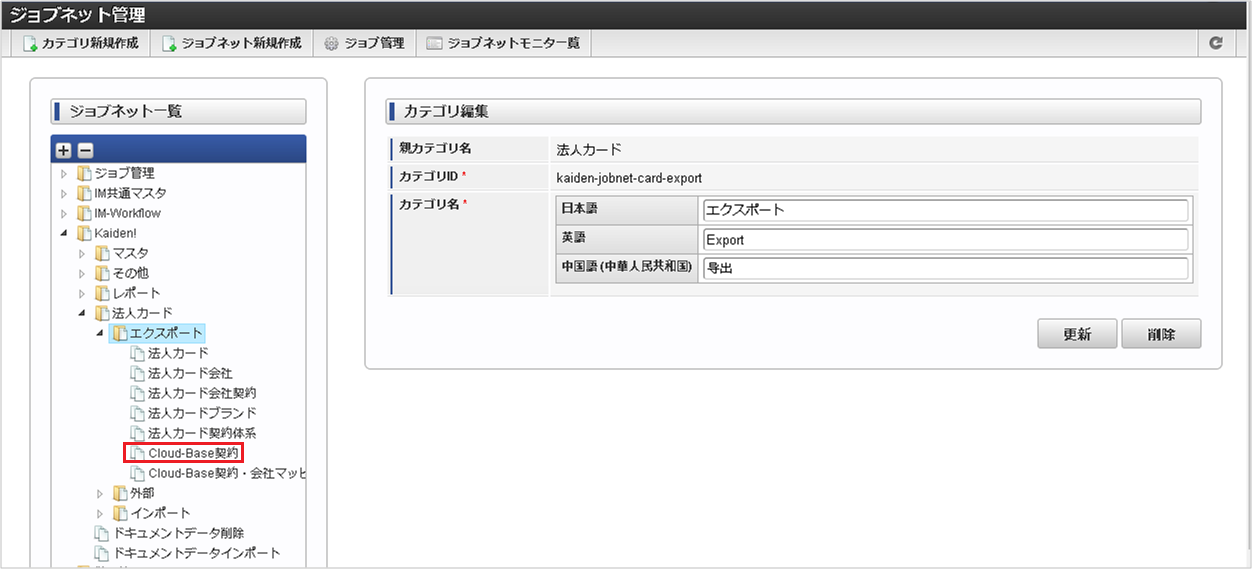Viewport: 1252px width, 569px height.
Task: Select the IM-Workflow tree node
Action: 127,213
